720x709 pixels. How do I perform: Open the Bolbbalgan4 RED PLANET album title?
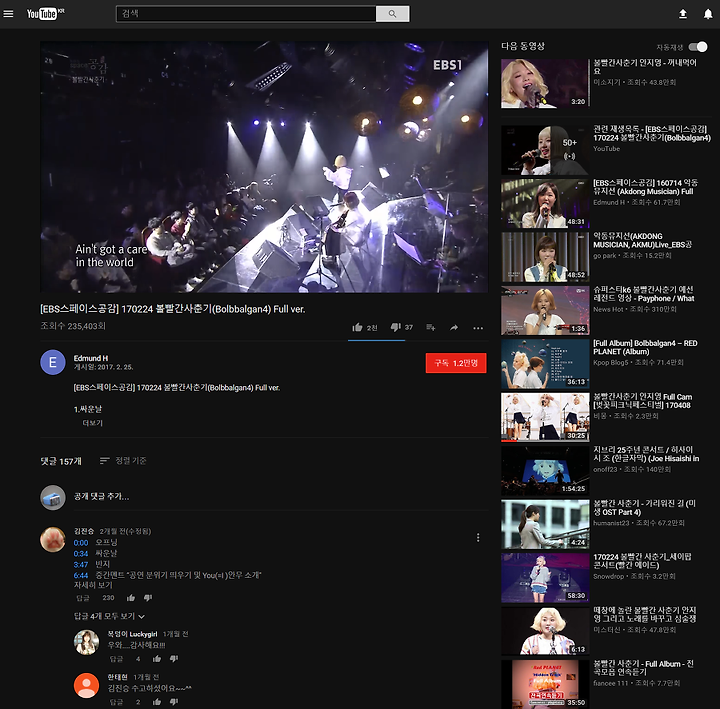645,347
